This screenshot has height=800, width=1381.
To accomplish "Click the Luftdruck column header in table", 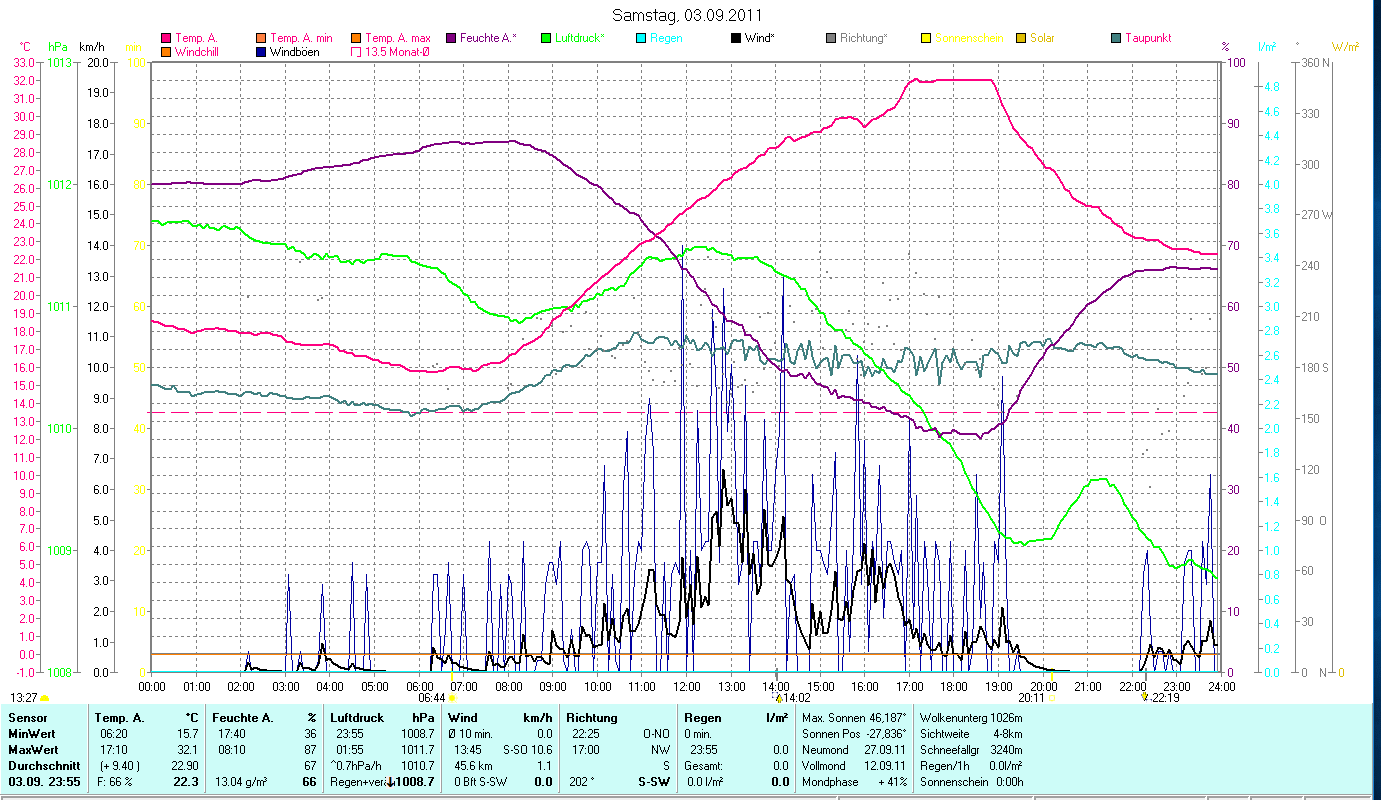I will pyautogui.click(x=357, y=718).
